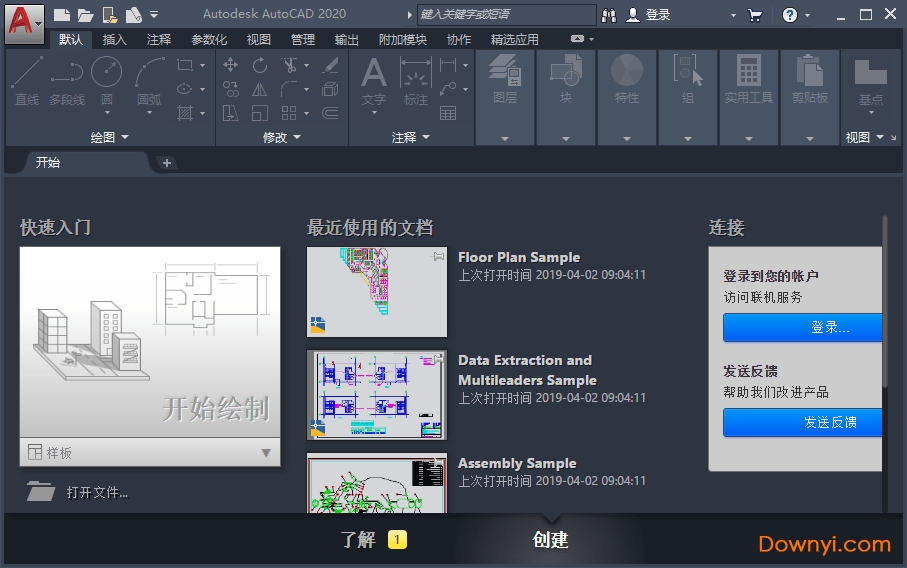Click the binoculars search icon
This screenshot has height=568, width=907.
(609, 15)
